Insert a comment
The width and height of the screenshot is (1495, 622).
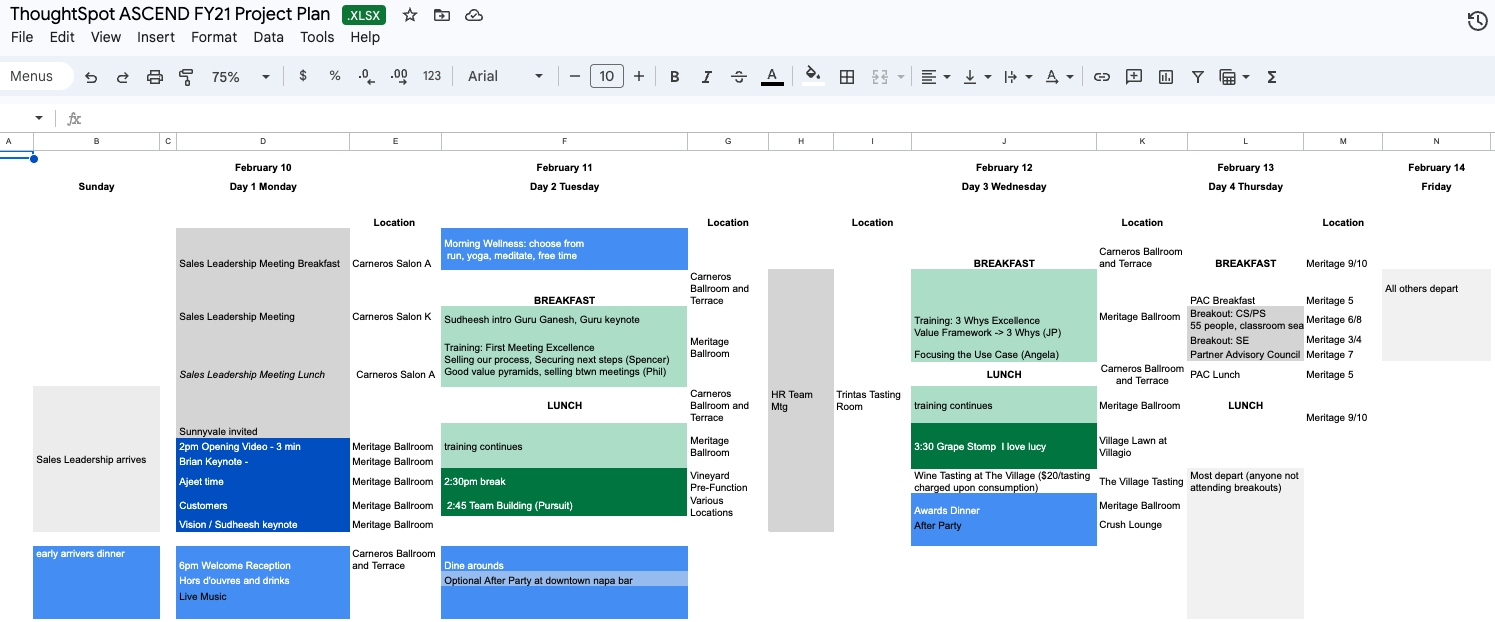[1134, 77]
